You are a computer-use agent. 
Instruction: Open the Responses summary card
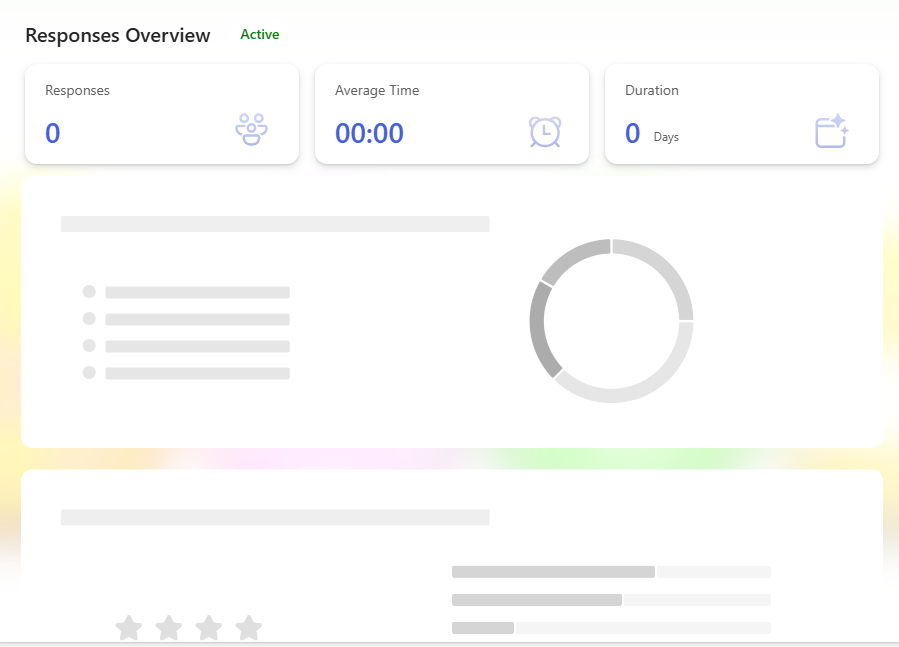coord(162,114)
